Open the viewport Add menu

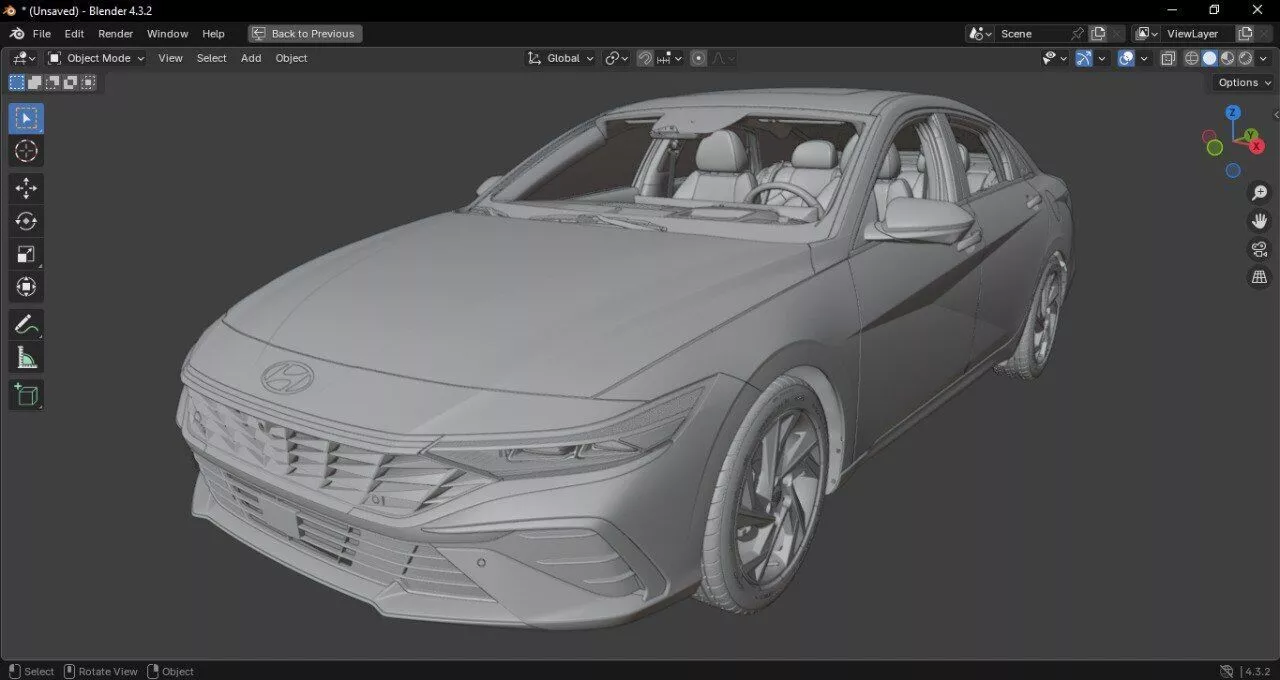click(251, 58)
